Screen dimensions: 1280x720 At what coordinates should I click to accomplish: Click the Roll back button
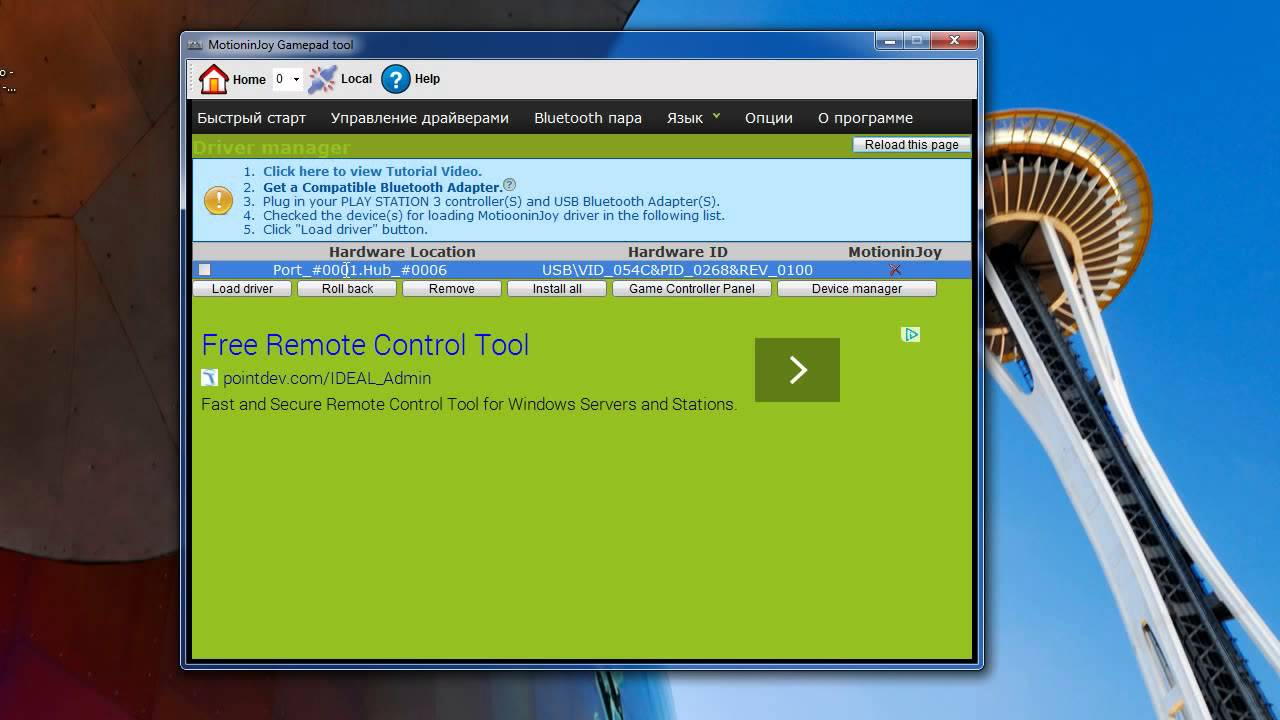click(347, 289)
